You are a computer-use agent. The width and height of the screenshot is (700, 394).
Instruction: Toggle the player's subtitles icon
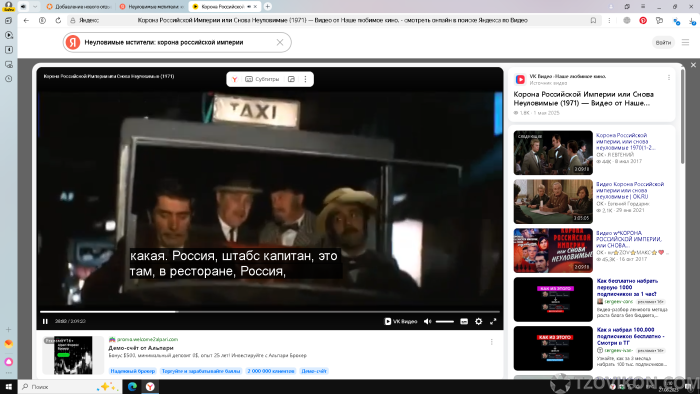click(x=464, y=321)
